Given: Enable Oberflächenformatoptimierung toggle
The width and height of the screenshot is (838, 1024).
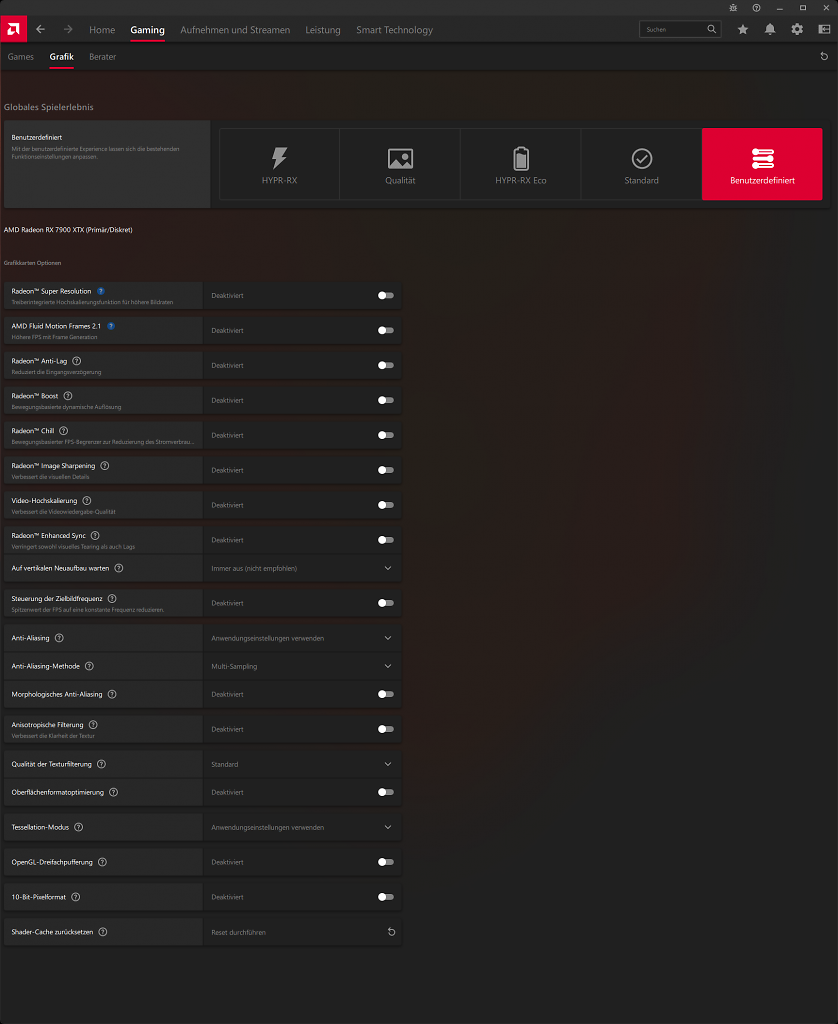Looking at the screenshot, I should [385, 792].
